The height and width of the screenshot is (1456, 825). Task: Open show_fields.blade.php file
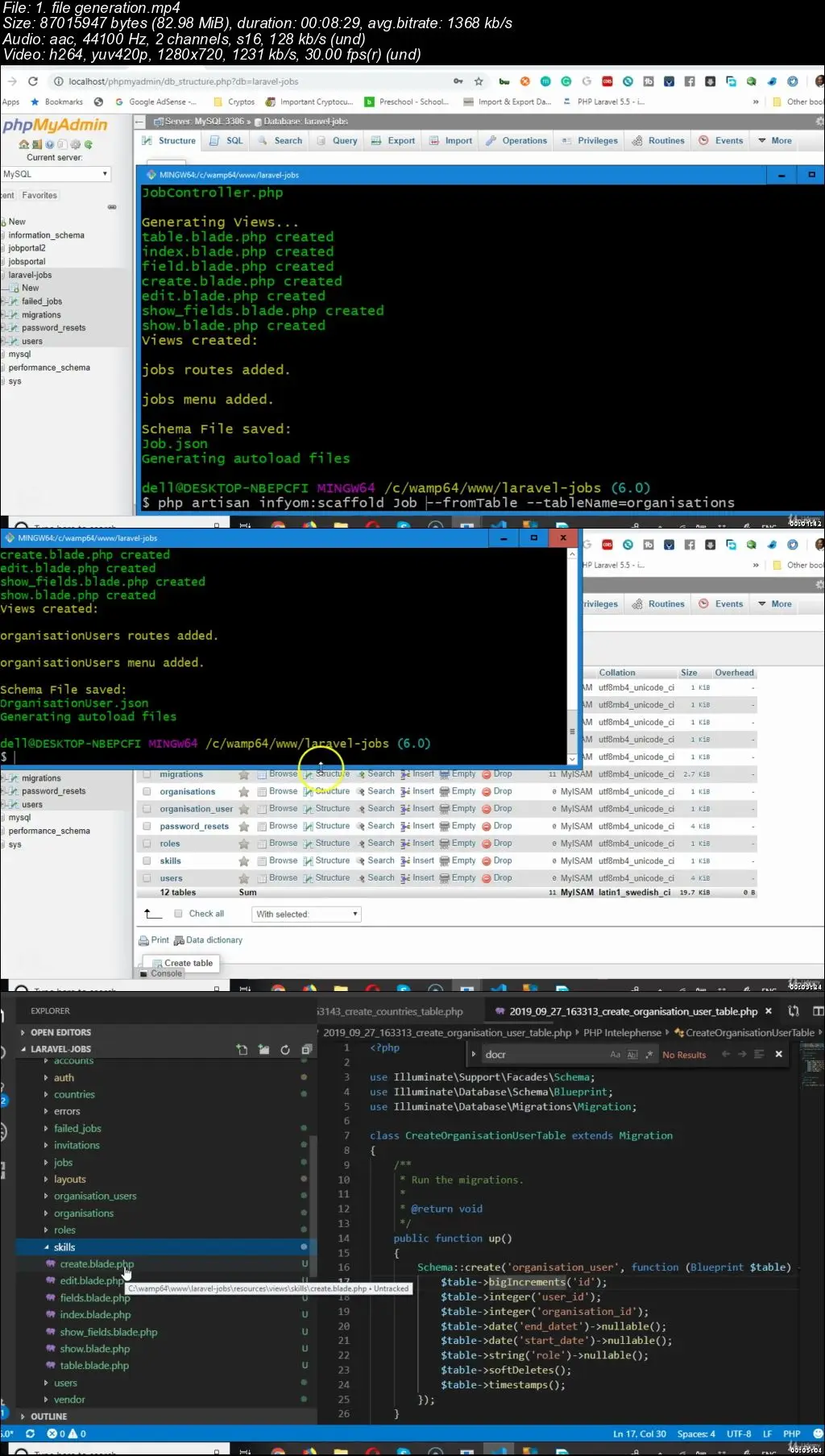(109, 1332)
